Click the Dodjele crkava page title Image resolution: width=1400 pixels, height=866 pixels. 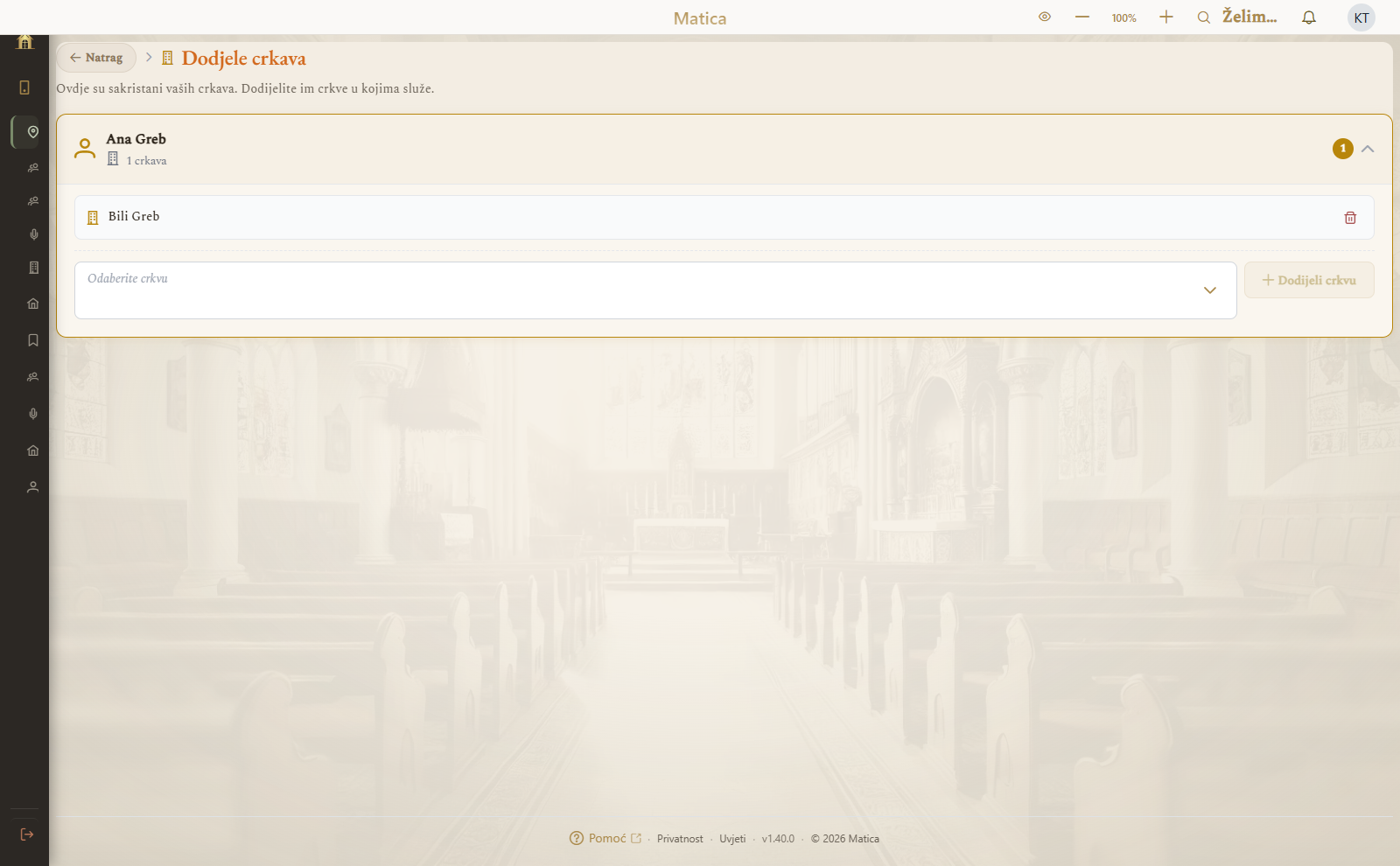(x=244, y=59)
